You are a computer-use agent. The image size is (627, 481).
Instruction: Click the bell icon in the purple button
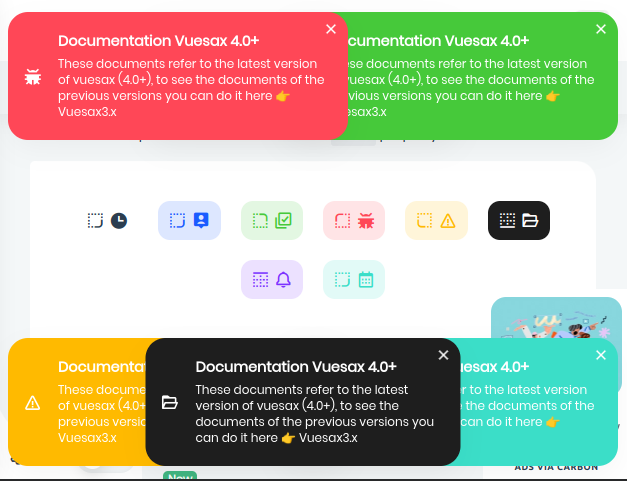coord(284,279)
